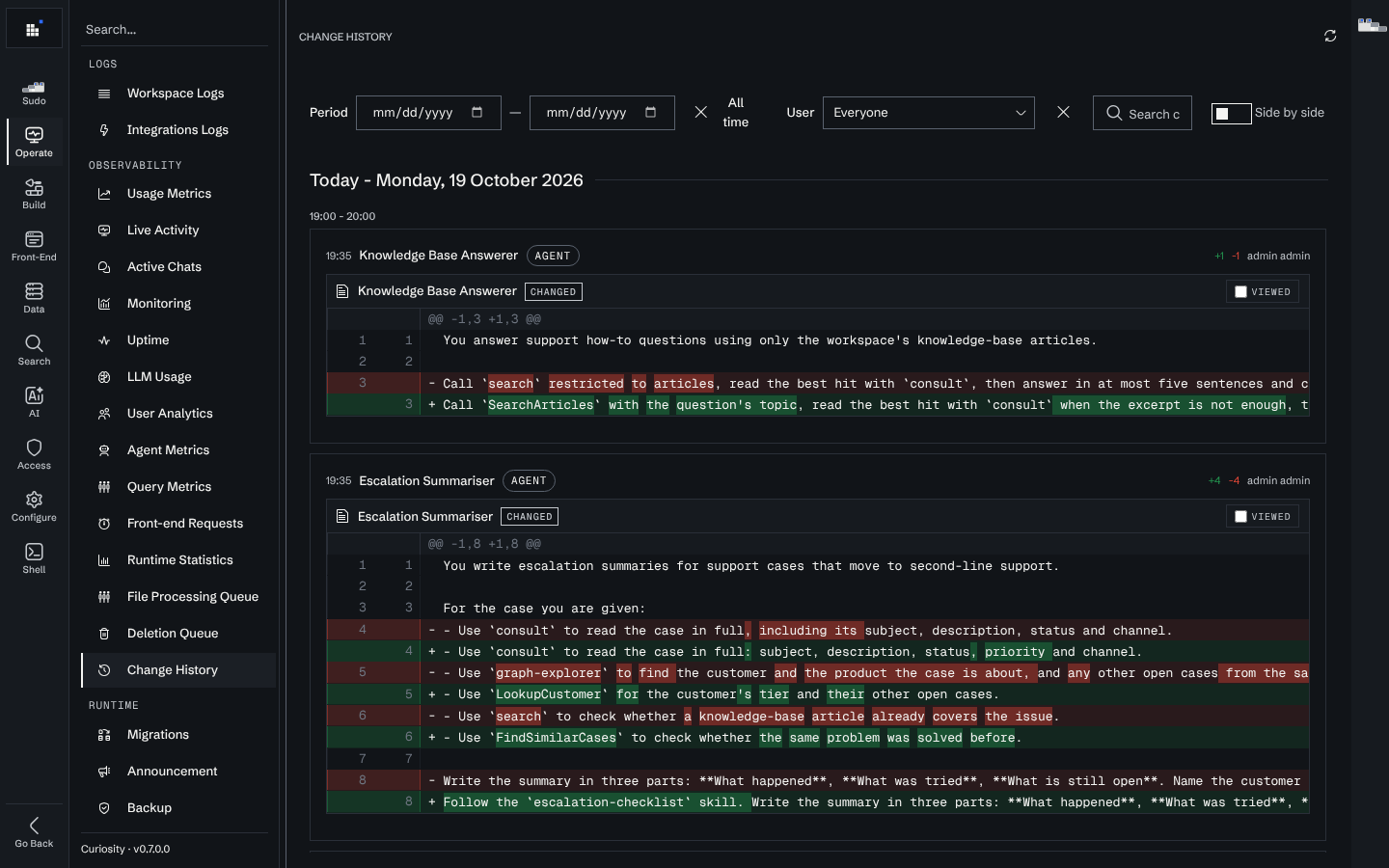The height and width of the screenshot is (868, 1389).
Task: Clear the Period date range
Action: (701, 112)
